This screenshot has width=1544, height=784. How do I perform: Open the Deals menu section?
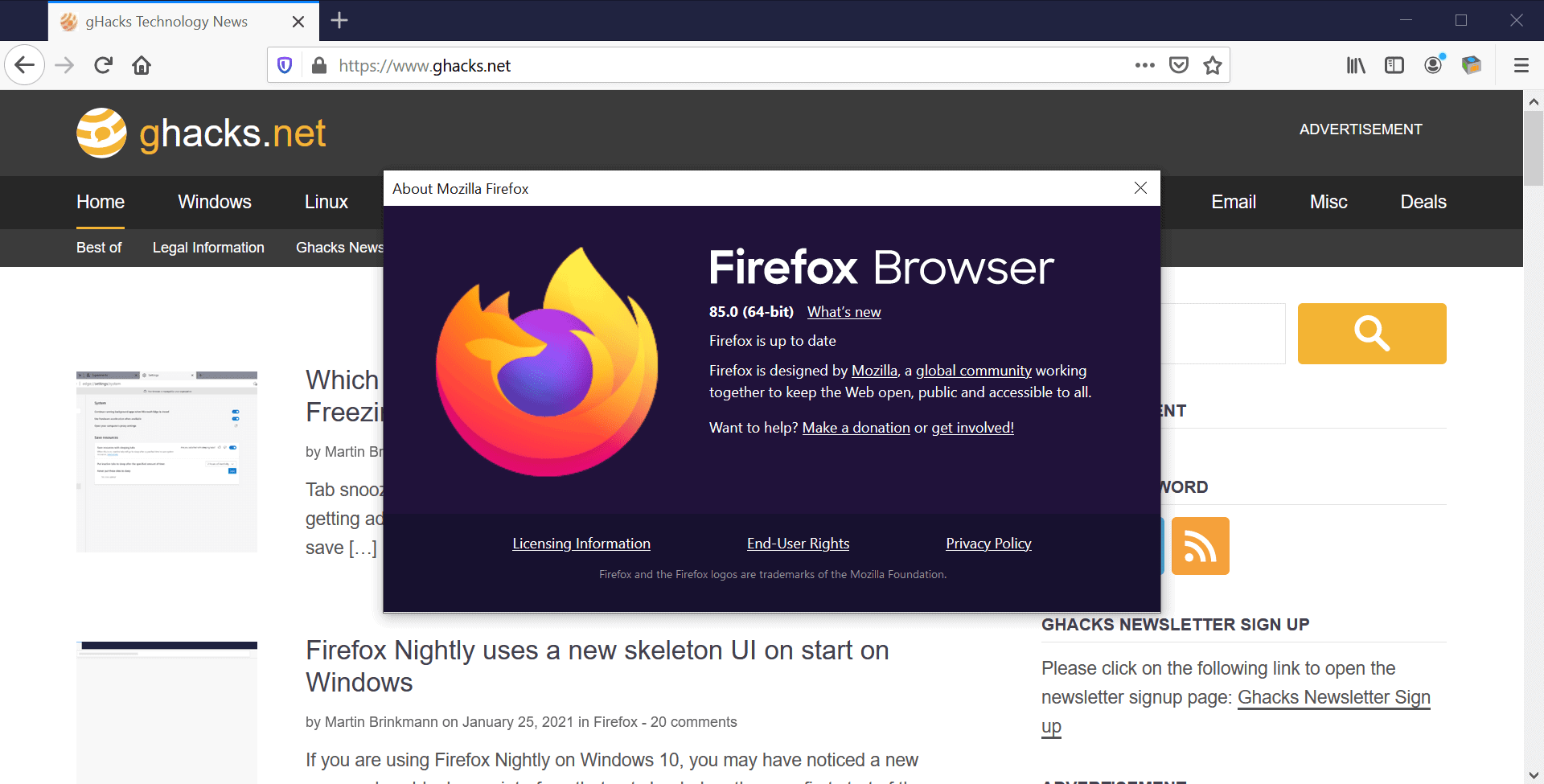[x=1423, y=202]
